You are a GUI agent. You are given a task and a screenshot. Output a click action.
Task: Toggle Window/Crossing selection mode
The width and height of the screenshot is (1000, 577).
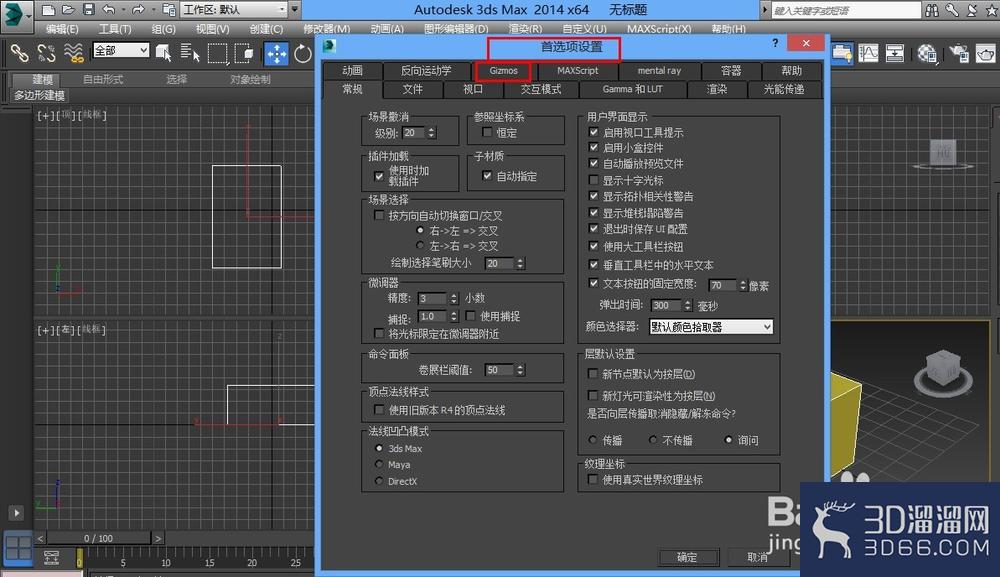244,53
